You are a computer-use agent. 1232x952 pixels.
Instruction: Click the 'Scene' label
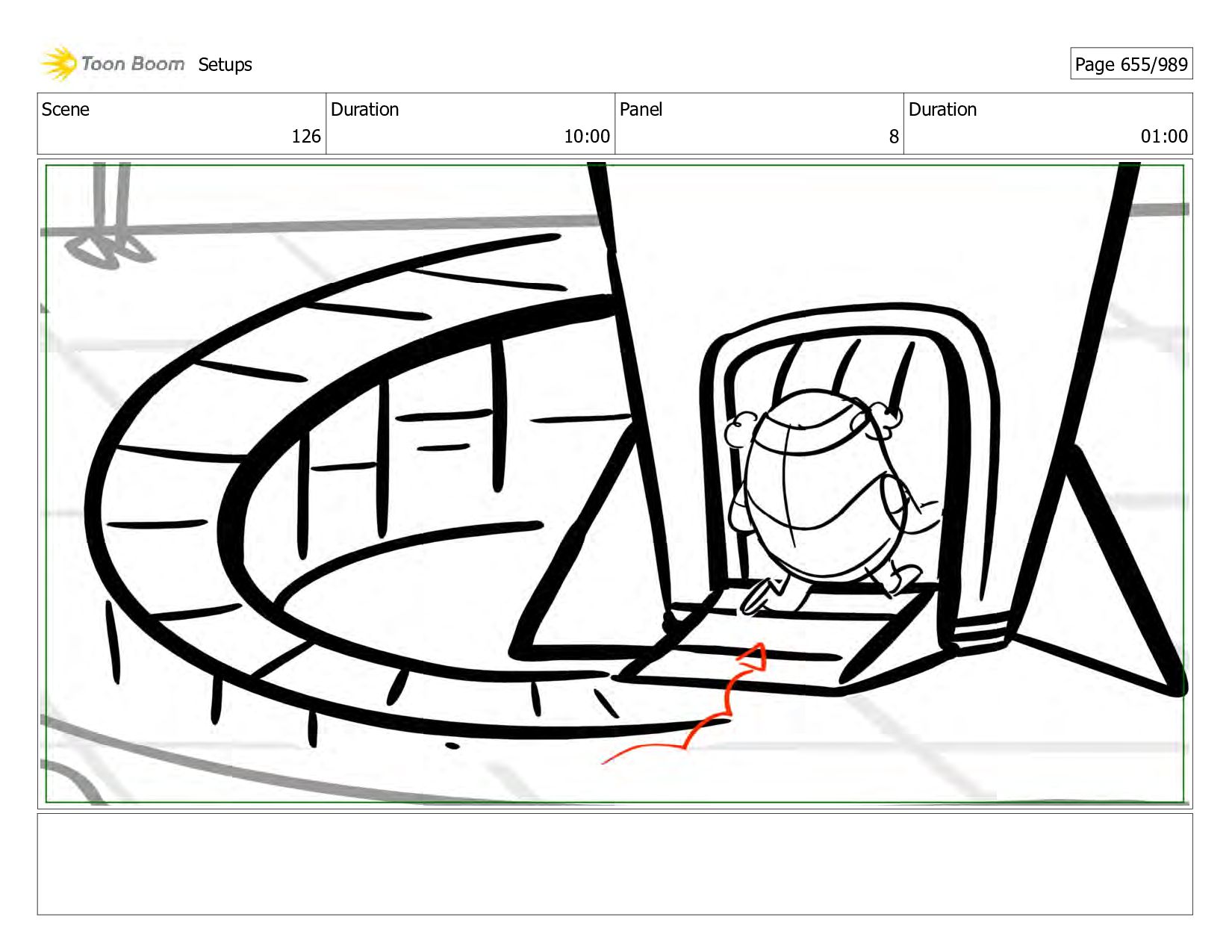pyautogui.click(x=66, y=110)
